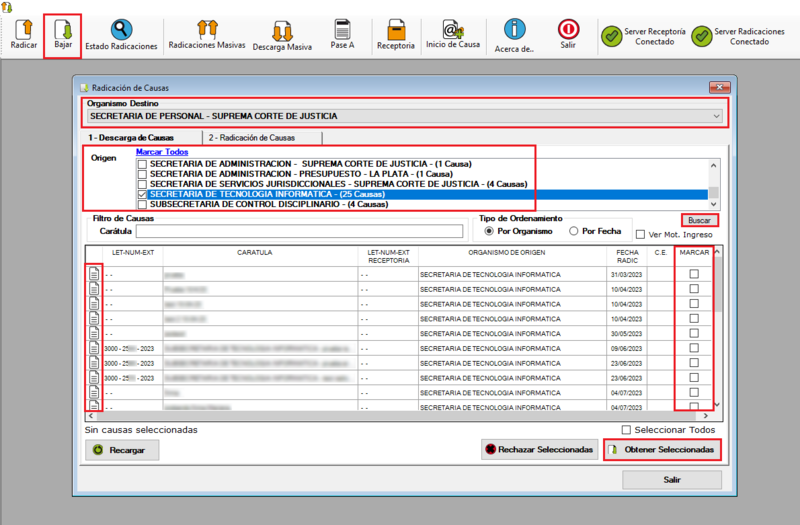
Task: Click Origen list scroll-down arrow
Action: coord(713,204)
